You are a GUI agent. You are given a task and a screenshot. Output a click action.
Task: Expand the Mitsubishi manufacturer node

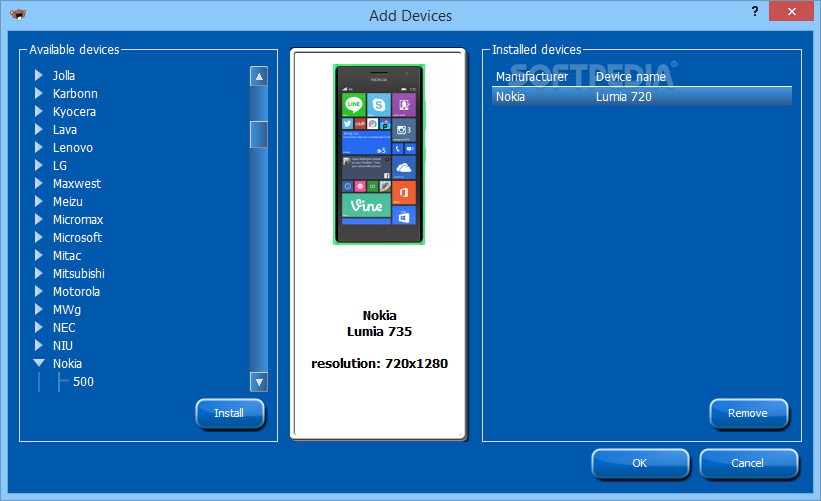(38, 273)
